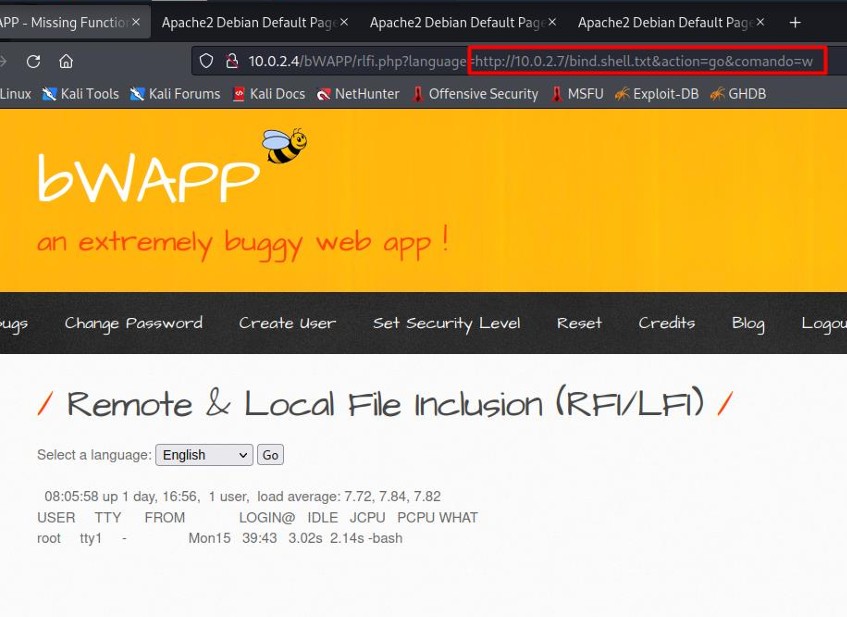Click the Go button

coord(270,455)
